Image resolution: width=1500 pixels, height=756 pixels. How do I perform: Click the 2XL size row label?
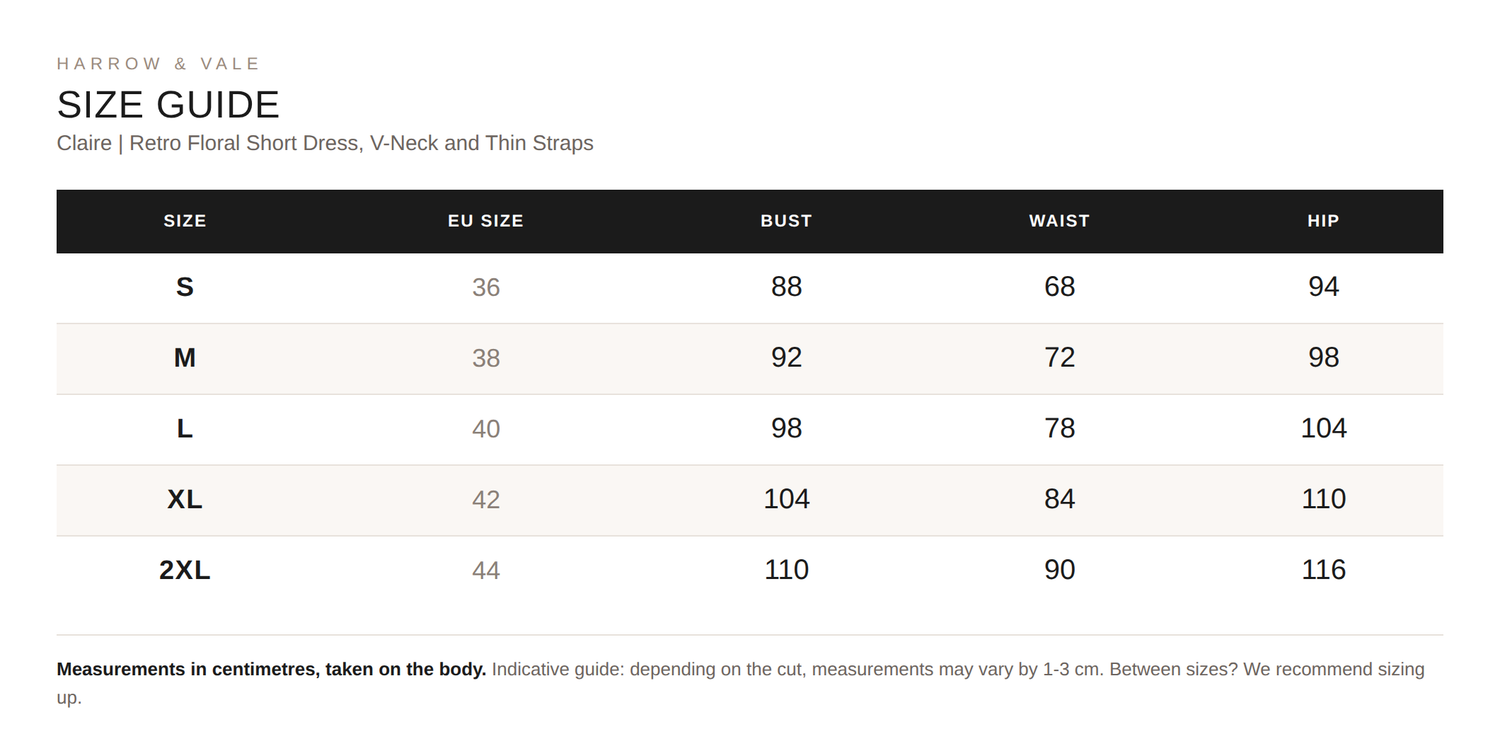tap(185, 570)
